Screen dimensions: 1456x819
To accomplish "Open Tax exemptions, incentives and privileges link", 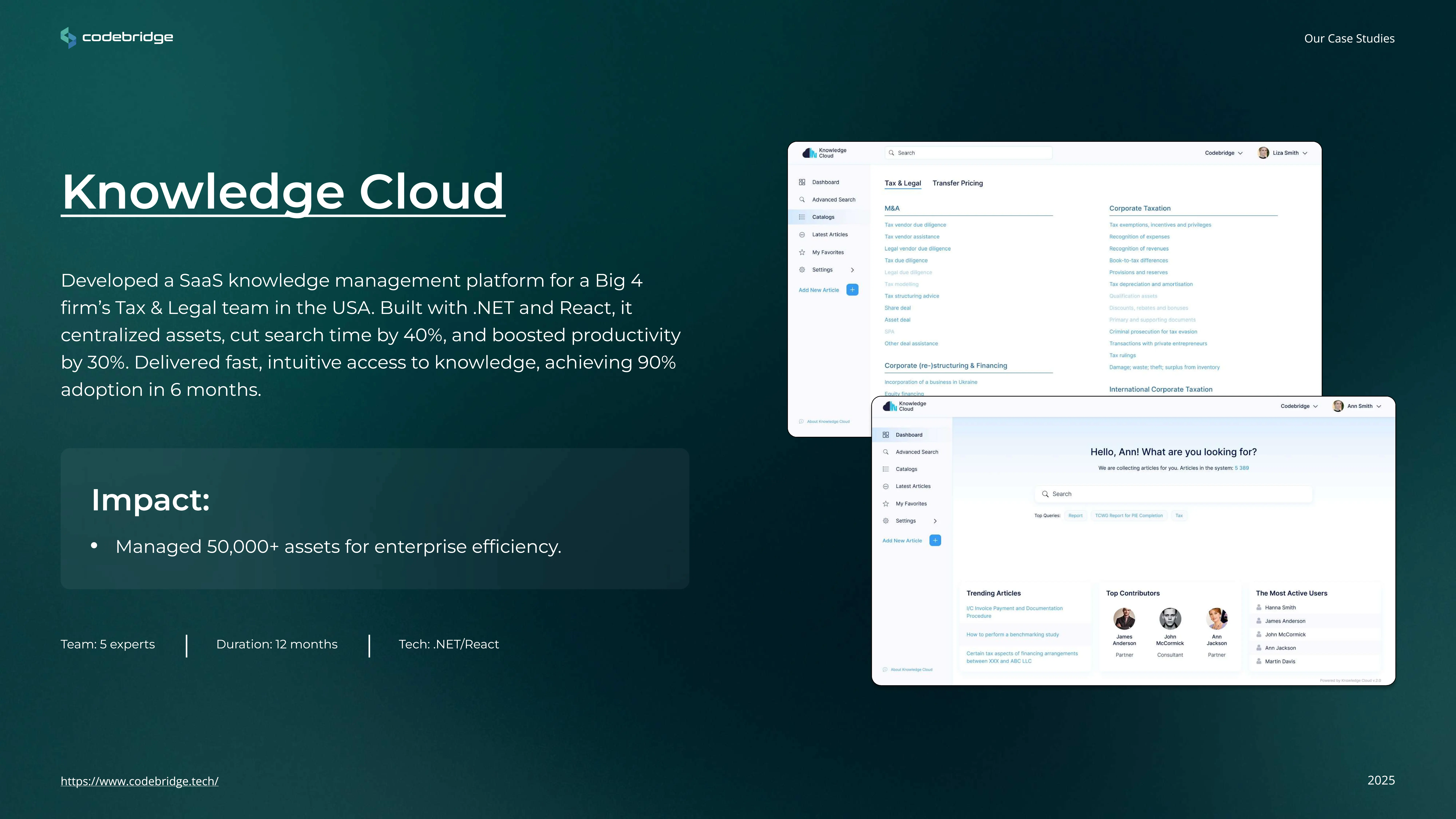I will [1160, 225].
